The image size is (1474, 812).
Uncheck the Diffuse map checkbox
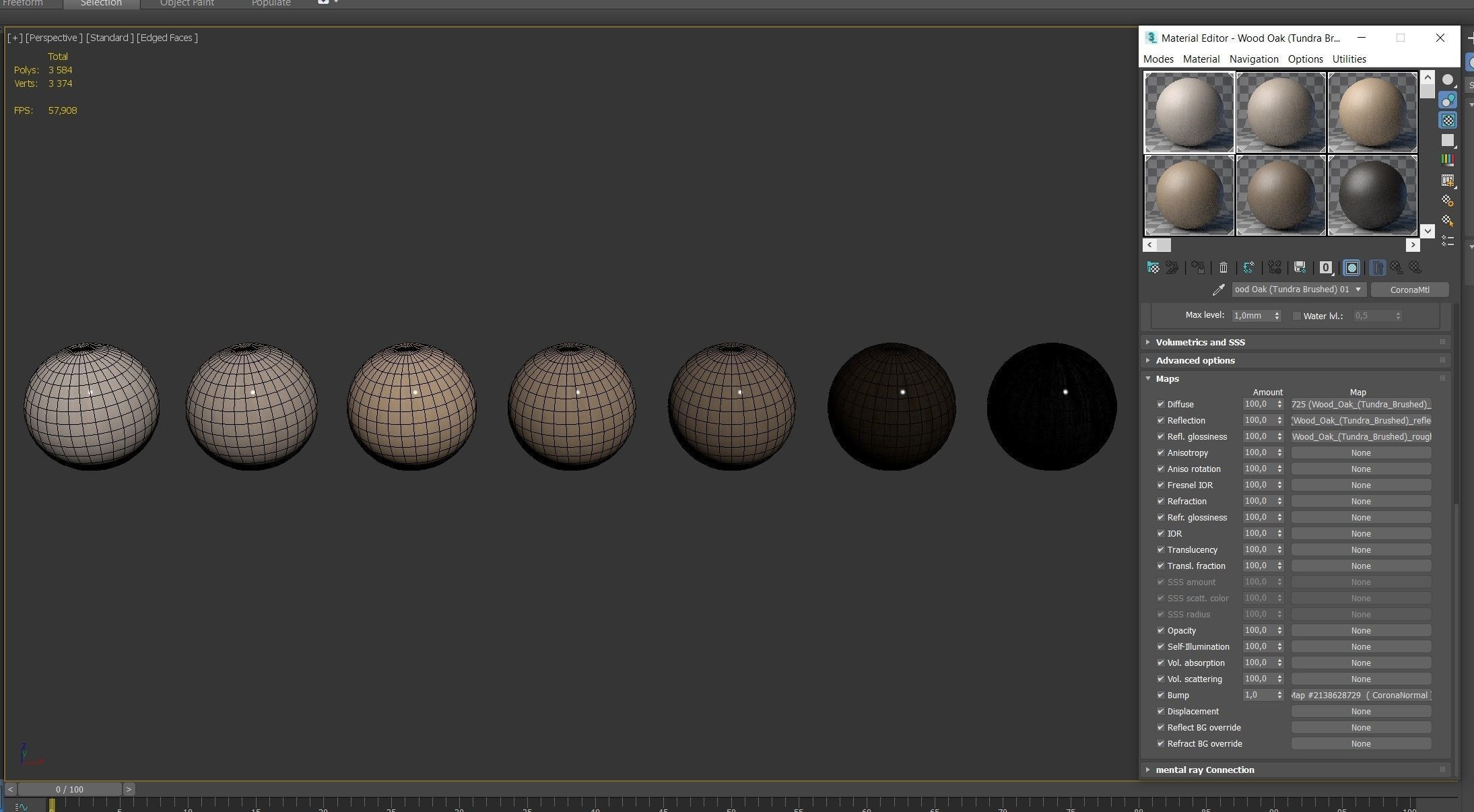pyautogui.click(x=1160, y=404)
